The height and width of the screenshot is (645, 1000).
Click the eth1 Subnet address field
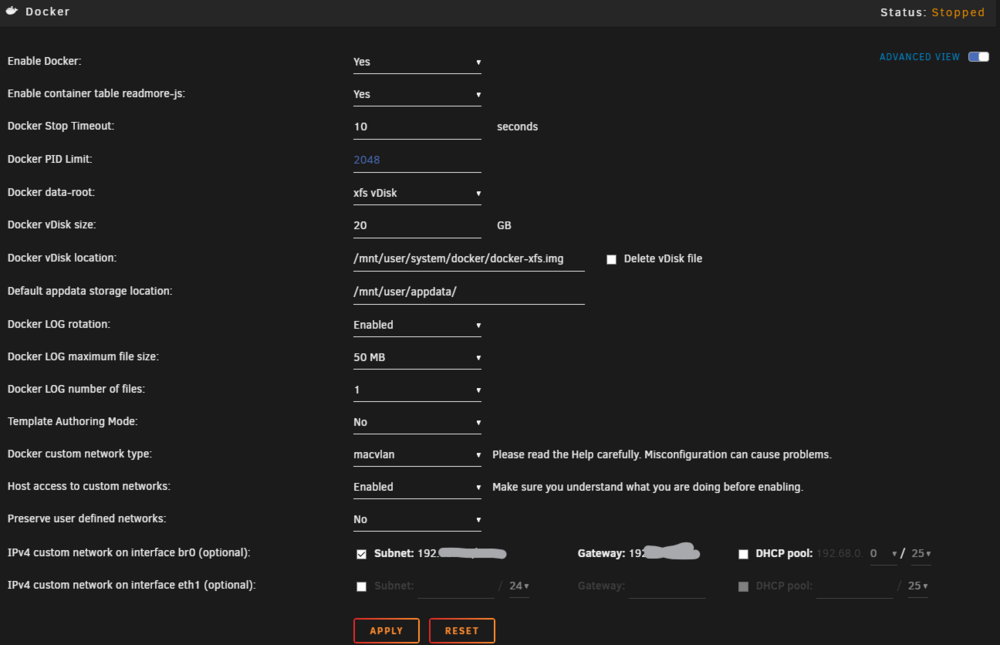tap(456, 586)
